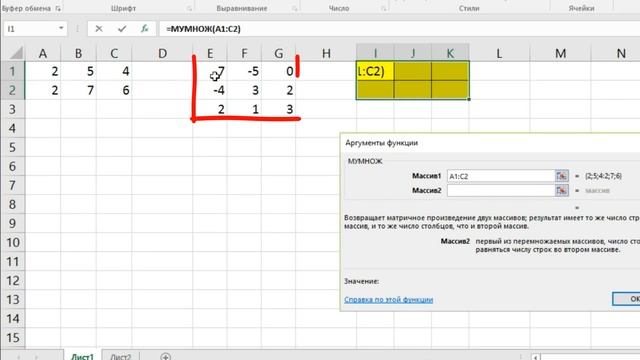
Task: Select row 3 header
Action: (12, 109)
